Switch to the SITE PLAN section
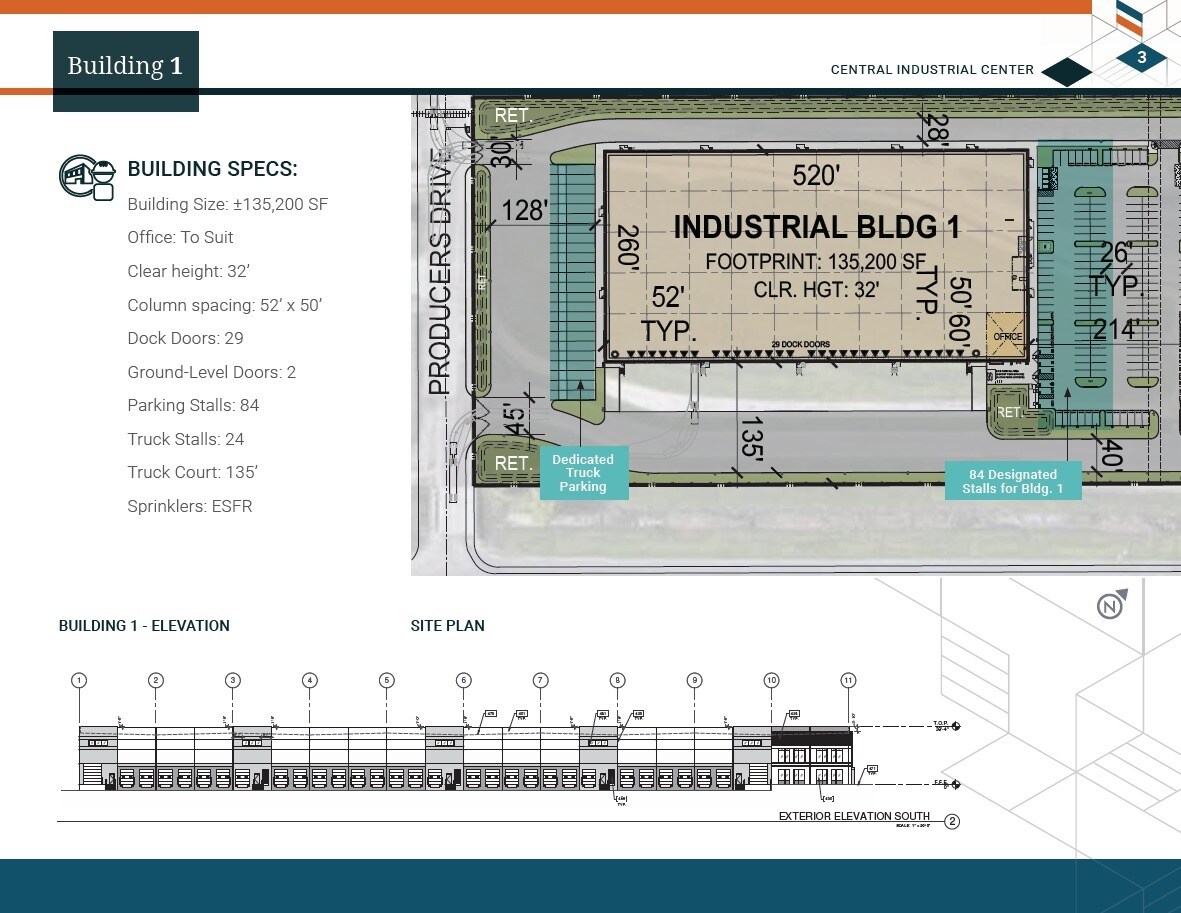Image resolution: width=1181 pixels, height=913 pixels. click(x=447, y=626)
